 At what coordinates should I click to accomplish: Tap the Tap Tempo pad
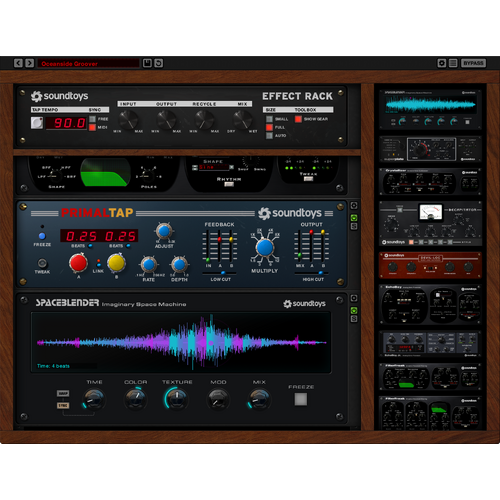37,123
